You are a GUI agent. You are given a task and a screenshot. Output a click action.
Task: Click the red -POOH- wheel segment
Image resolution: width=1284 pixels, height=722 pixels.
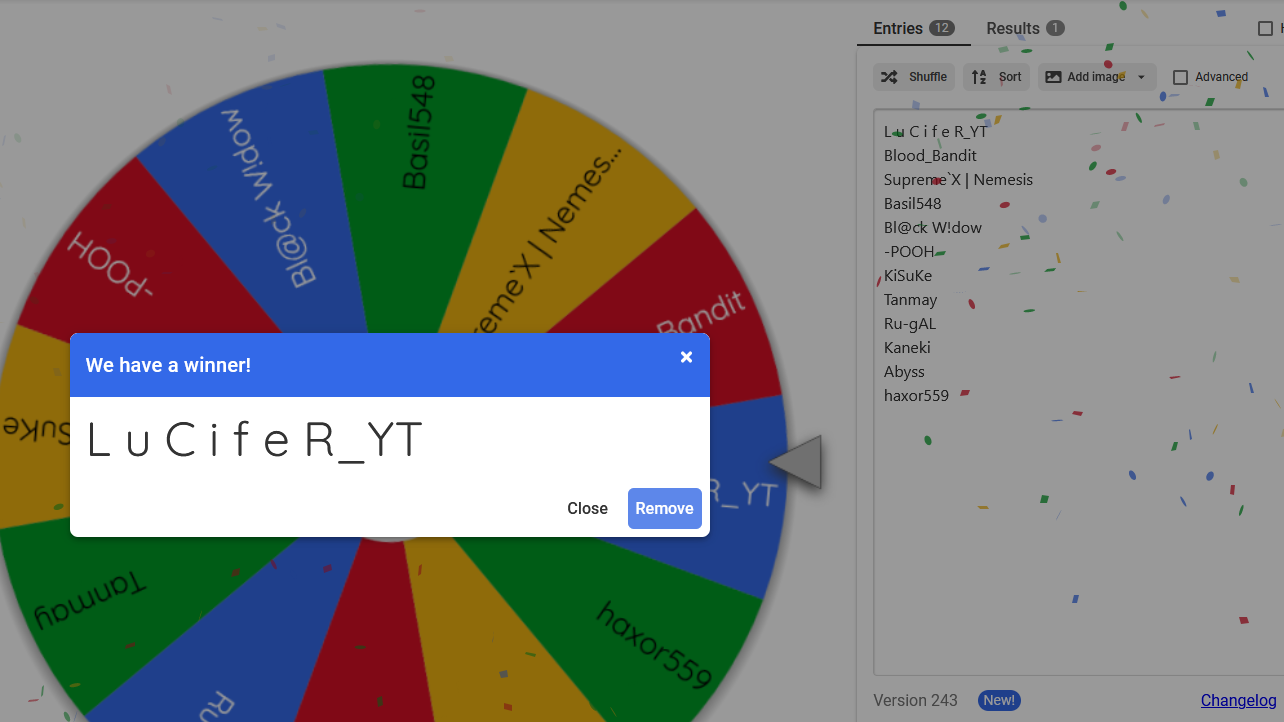tap(120, 260)
